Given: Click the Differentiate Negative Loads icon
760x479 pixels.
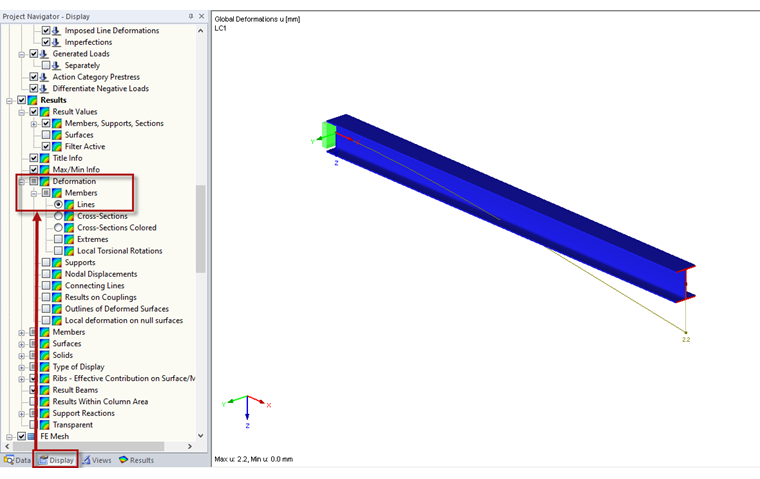Looking at the screenshot, I should (45, 89).
